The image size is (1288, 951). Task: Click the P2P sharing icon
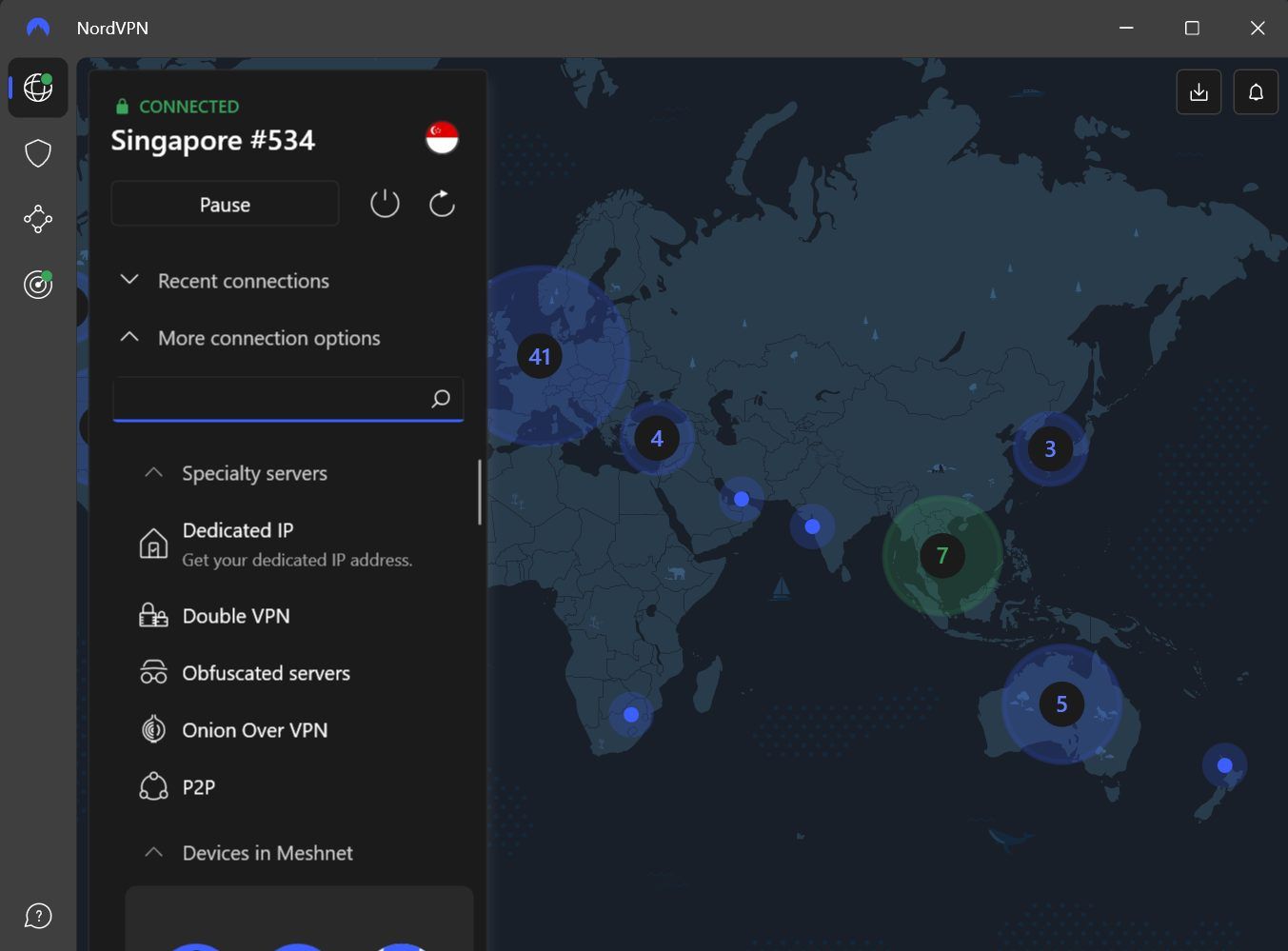[x=153, y=787]
